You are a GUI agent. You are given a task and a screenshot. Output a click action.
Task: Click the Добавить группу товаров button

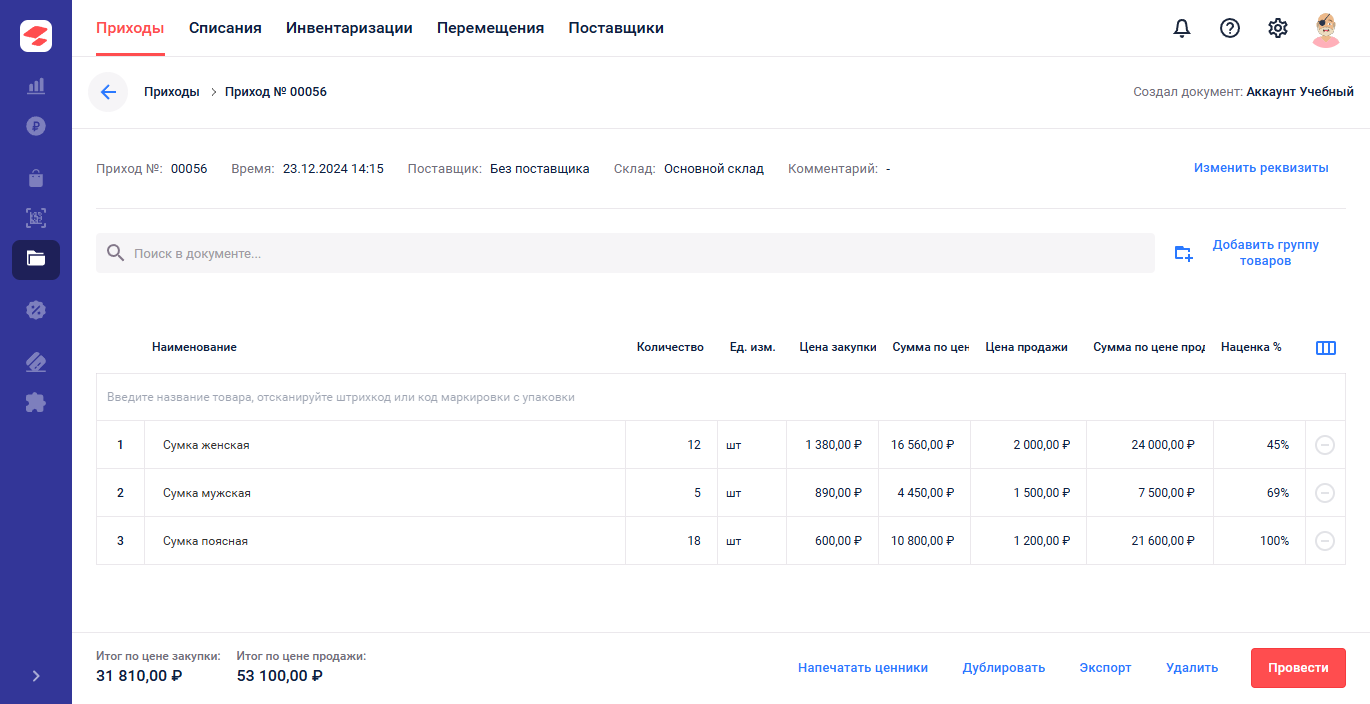1250,253
